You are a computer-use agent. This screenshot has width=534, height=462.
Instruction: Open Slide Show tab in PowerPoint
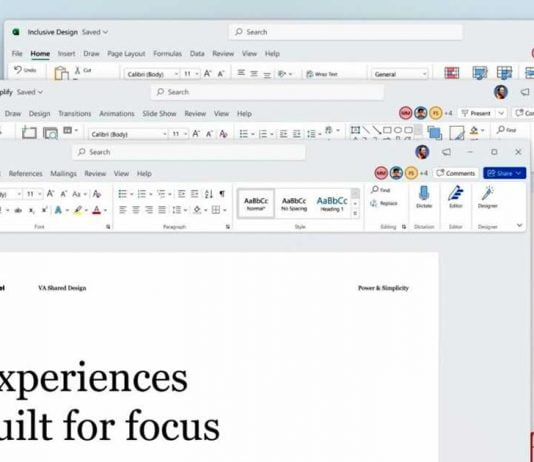159,113
